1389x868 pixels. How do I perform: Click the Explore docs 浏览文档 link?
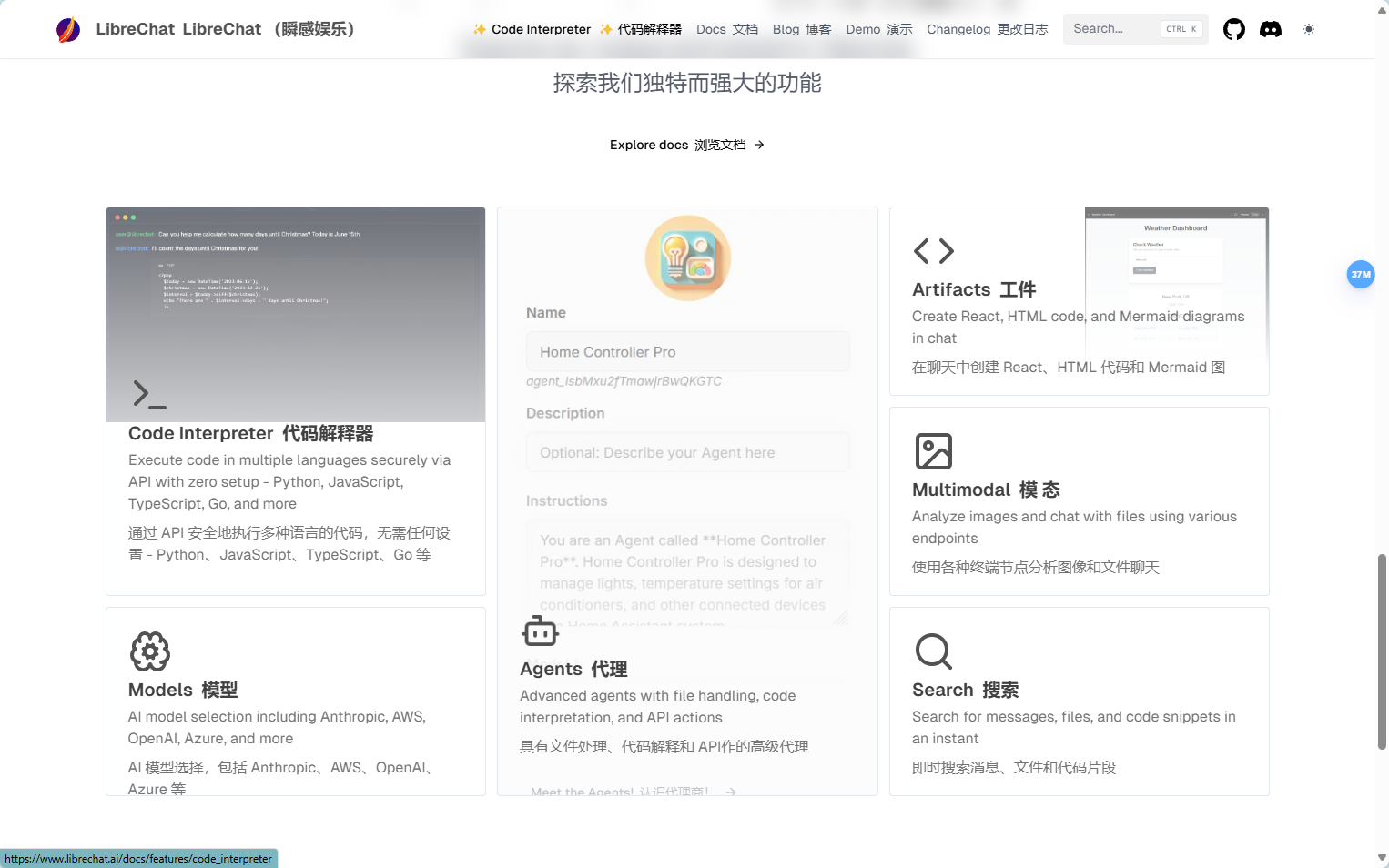[686, 145]
